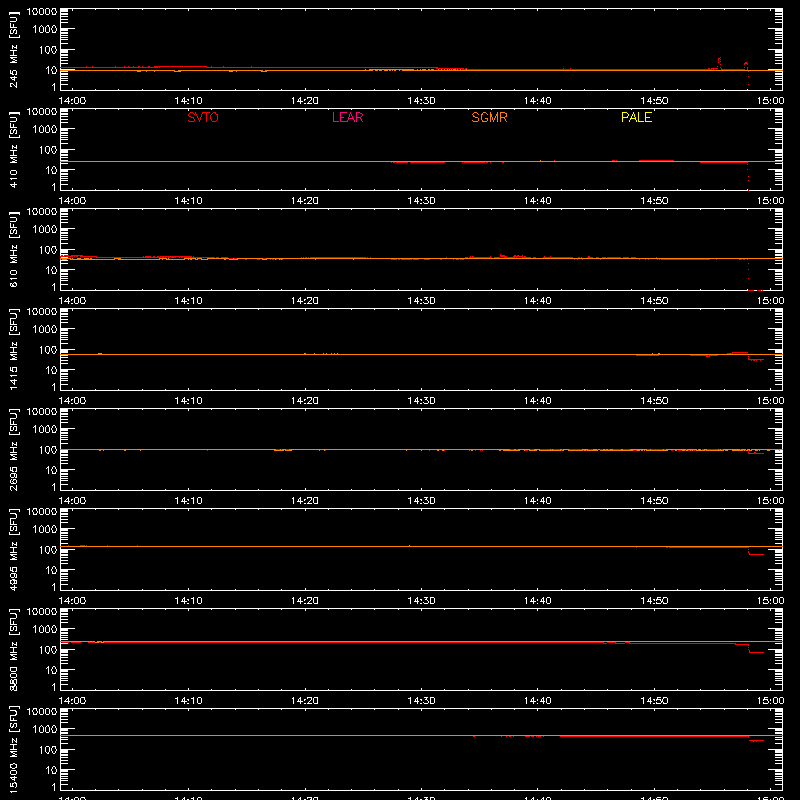Click the 14:30 tick label below the 245 MHz plot
The image size is (800, 800).
coord(421,101)
